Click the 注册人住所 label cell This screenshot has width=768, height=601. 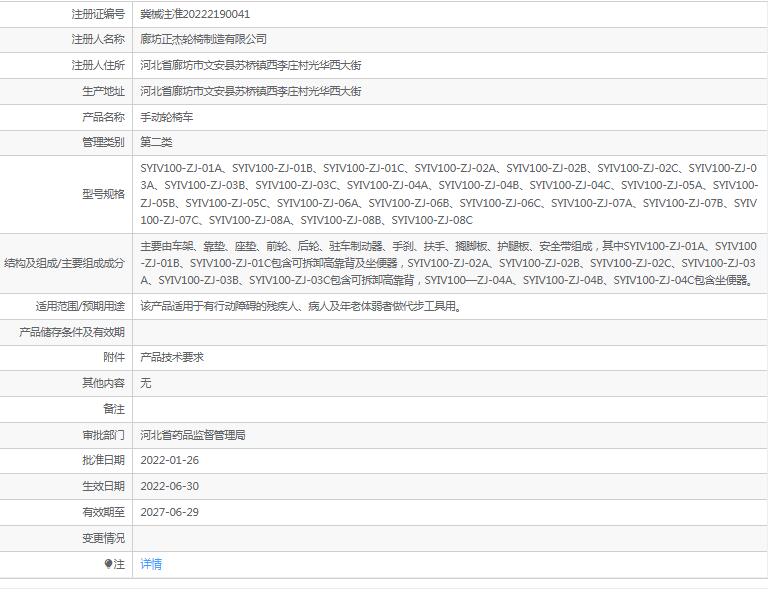click(x=66, y=65)
